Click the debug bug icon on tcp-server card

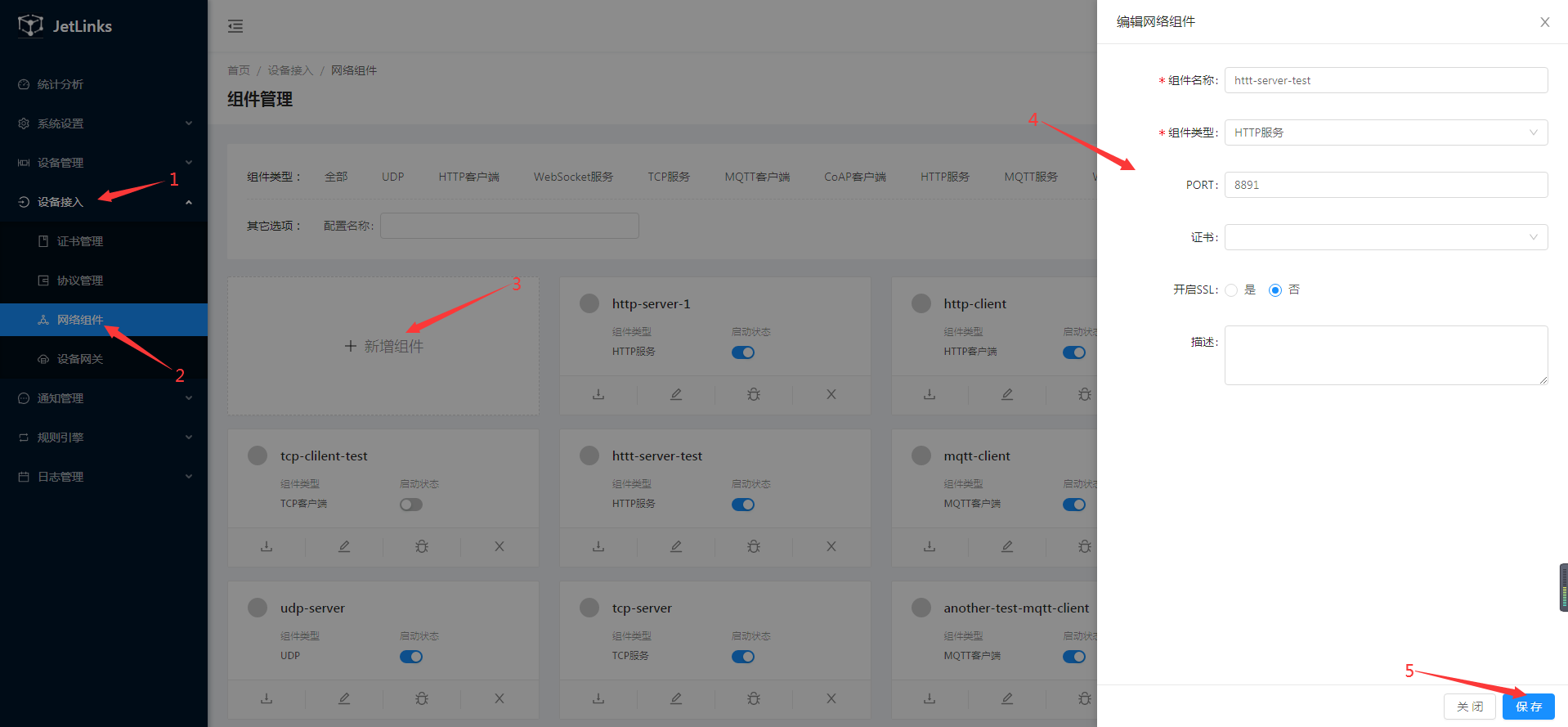click(753, 698)
